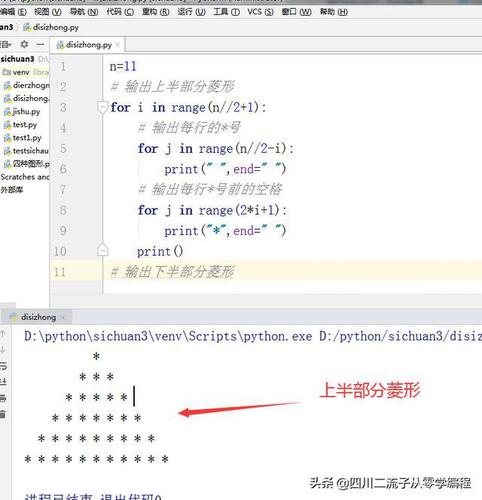Click the print icon in run toolbar

tap(3, 398)
